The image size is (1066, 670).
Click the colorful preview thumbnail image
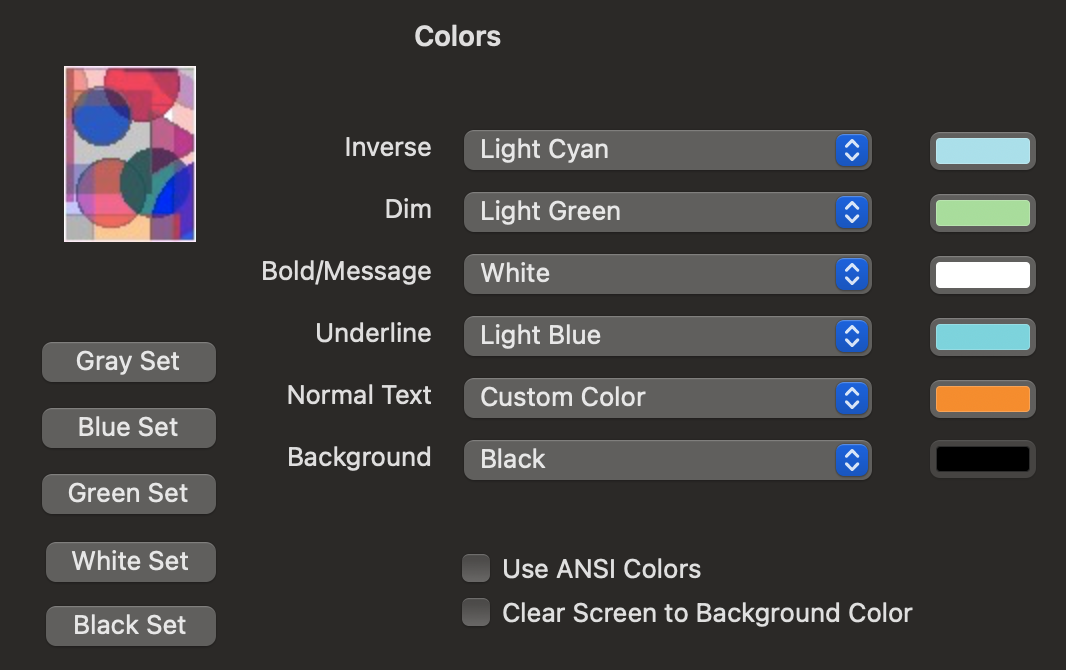(x=130, y=154)
